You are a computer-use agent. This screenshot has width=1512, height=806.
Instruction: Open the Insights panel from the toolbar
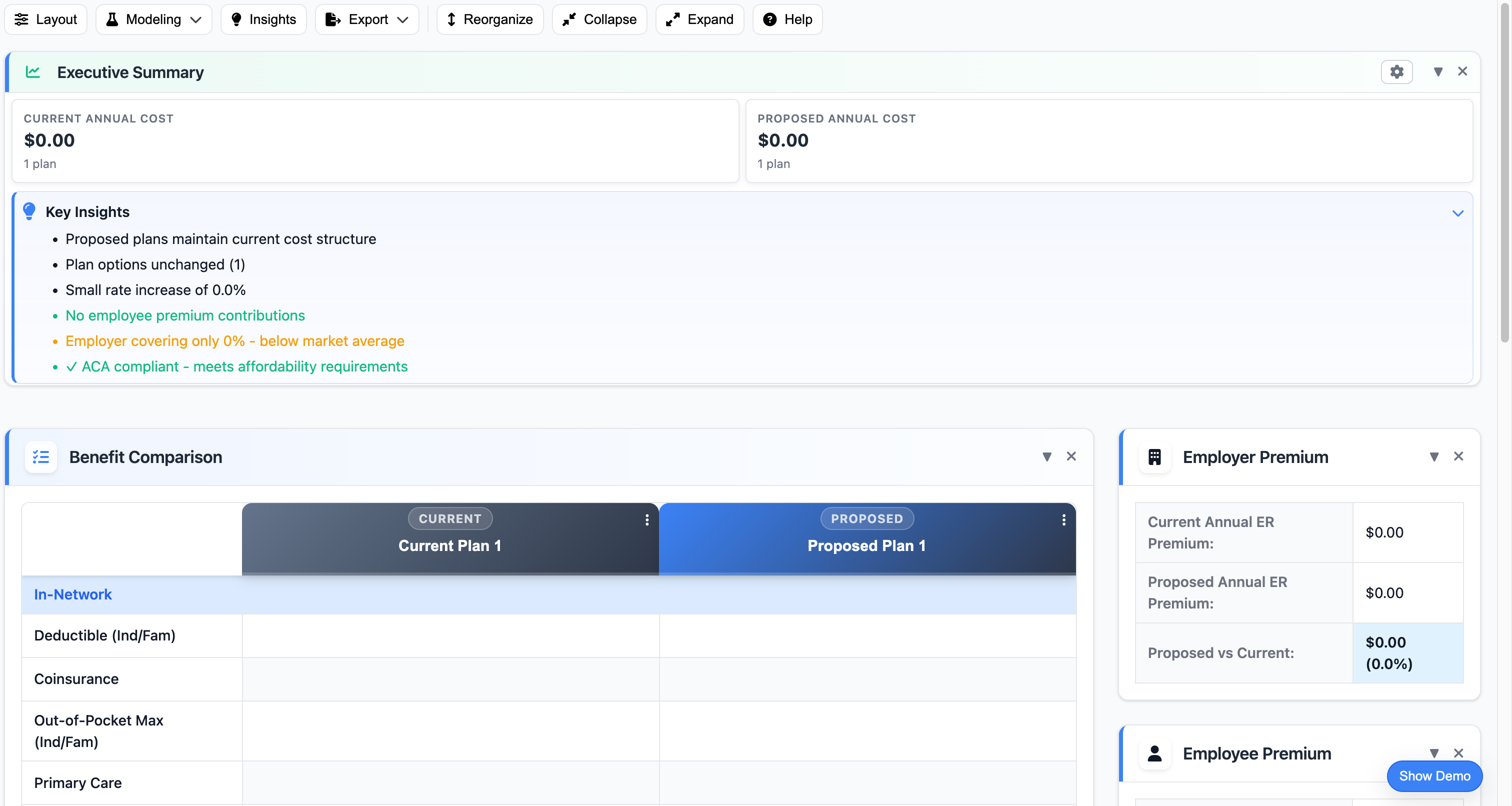pyautogui.click(x=263, y=19)
